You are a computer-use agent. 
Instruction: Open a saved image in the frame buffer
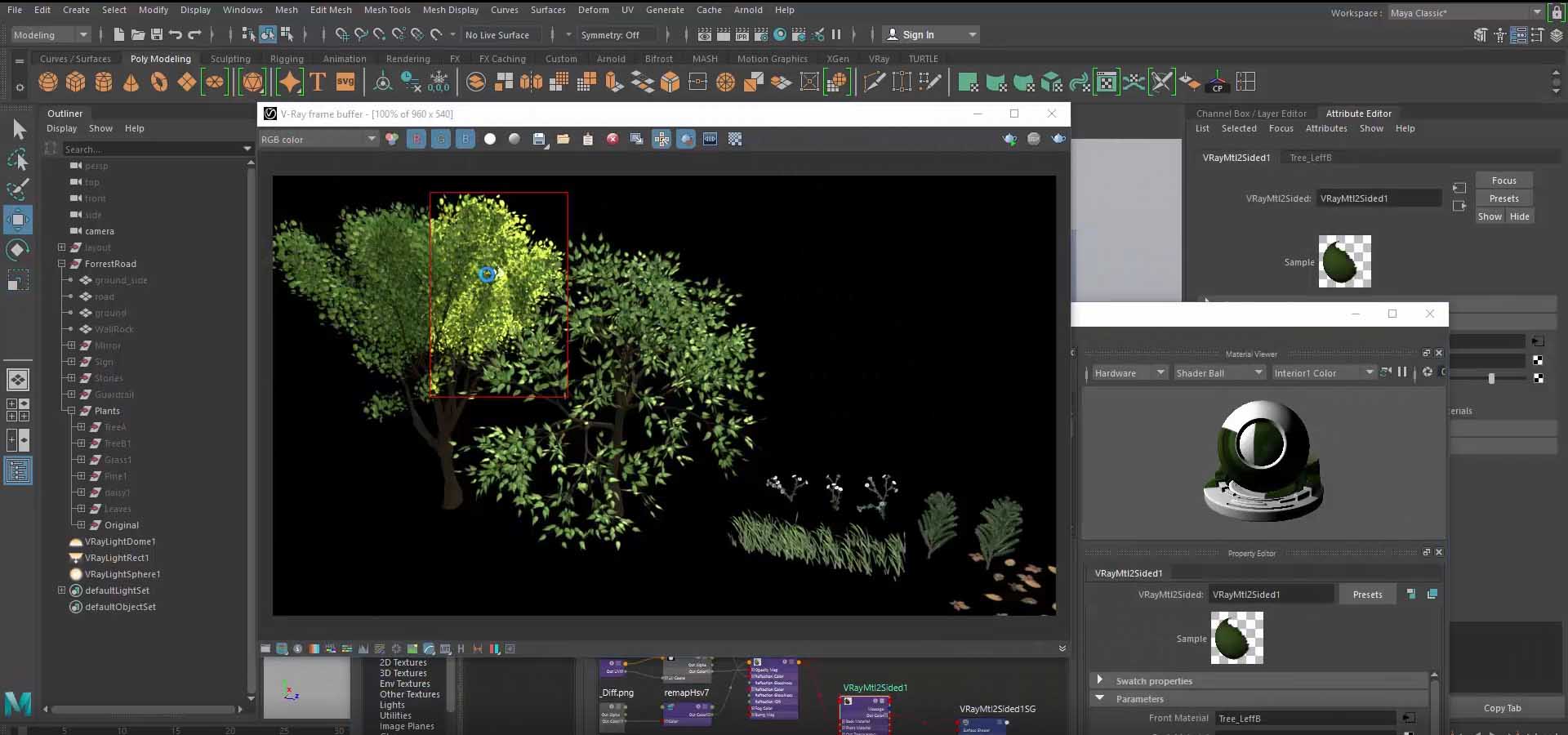[563, 139]
